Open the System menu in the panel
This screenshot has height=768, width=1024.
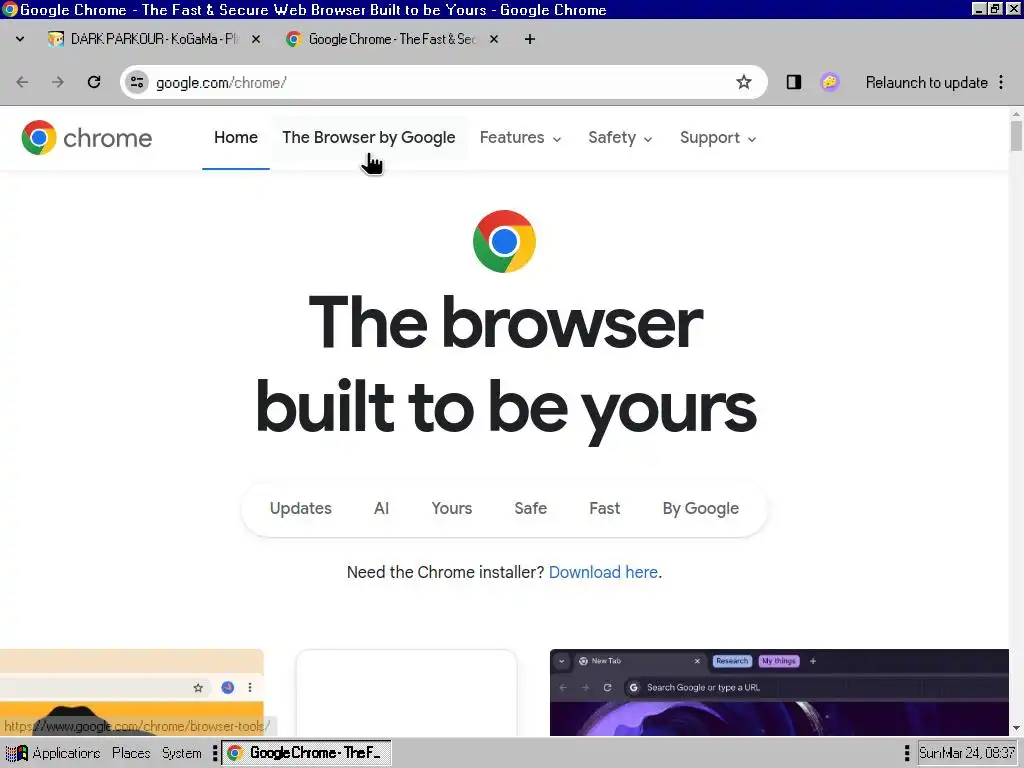coord(182,753)
